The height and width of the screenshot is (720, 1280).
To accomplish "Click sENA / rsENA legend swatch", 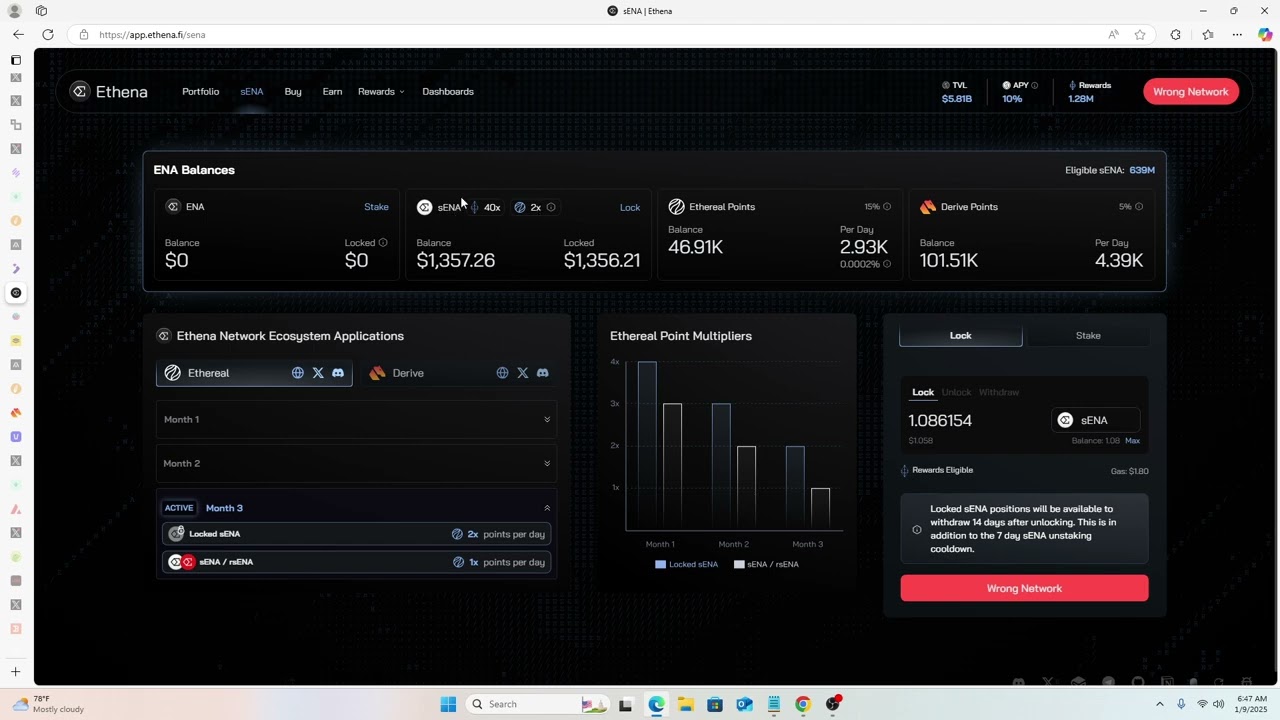I will coord(739,564).
